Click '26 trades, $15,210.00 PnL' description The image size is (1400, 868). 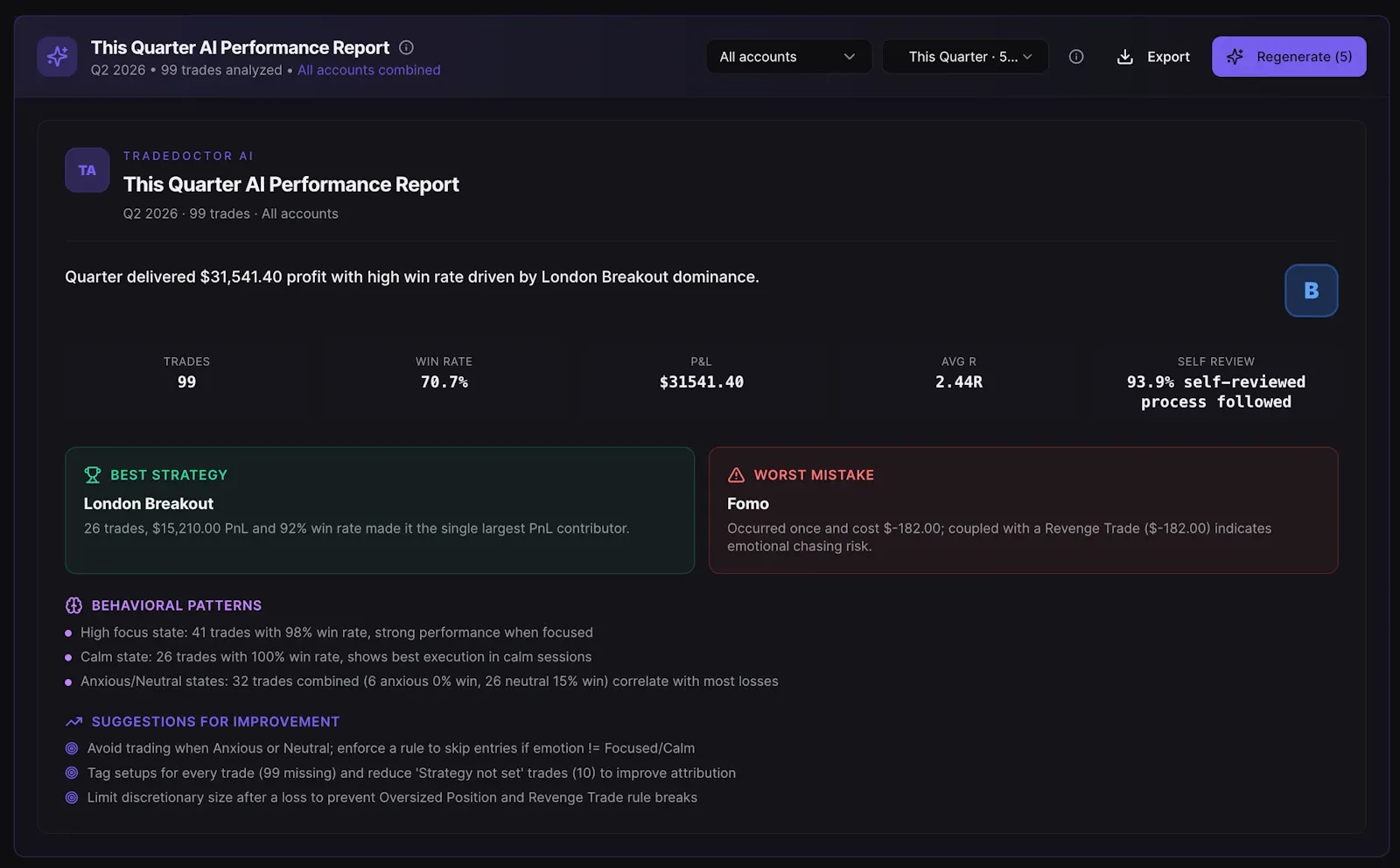[x=357, y=528]
